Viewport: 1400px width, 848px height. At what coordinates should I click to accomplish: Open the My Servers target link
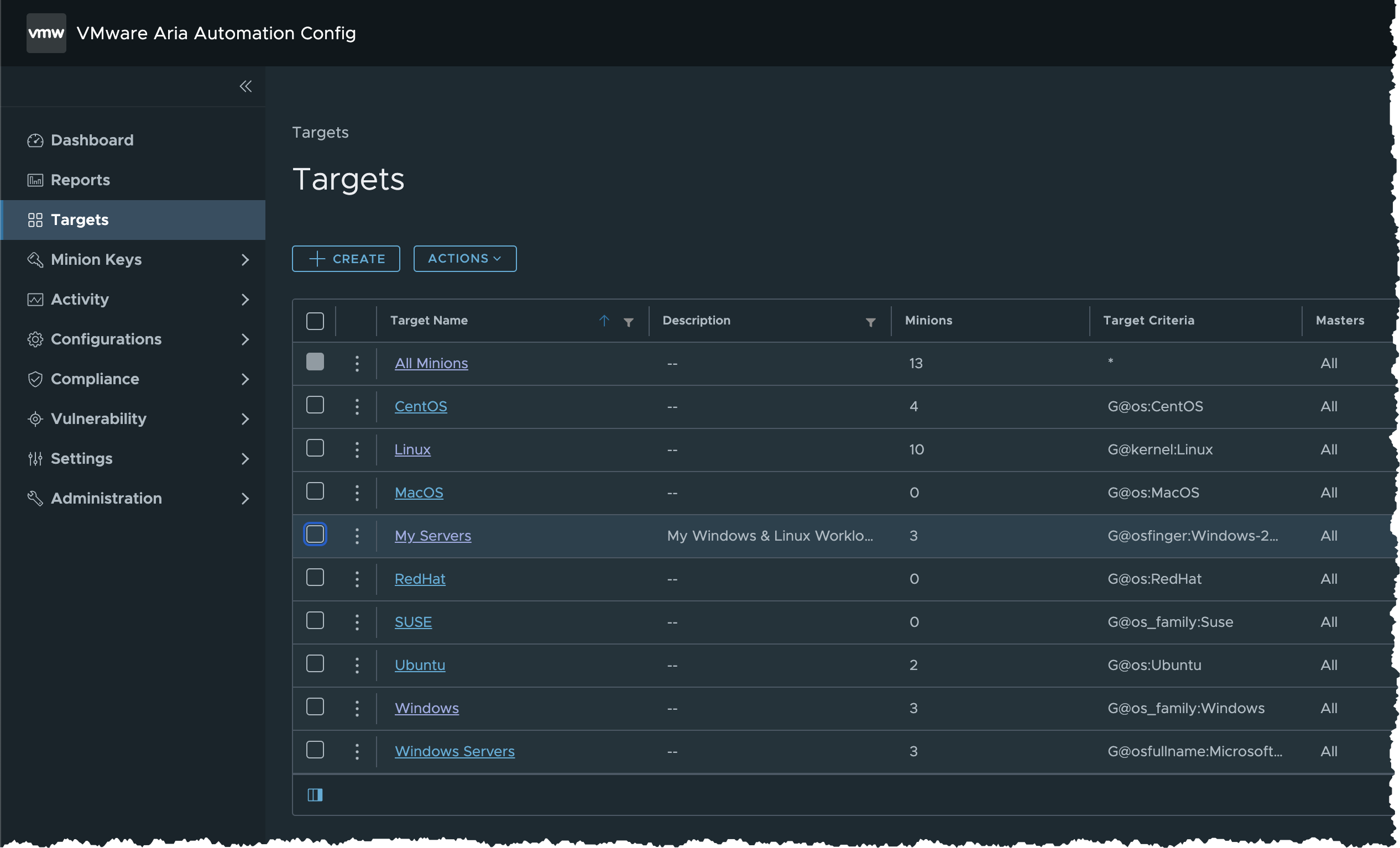point(433,536)
